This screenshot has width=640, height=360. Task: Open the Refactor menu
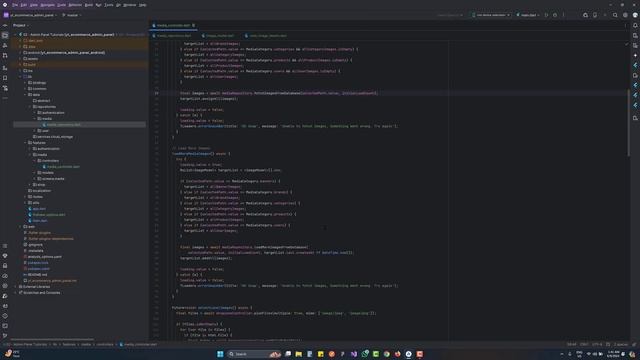coord(75,5)
